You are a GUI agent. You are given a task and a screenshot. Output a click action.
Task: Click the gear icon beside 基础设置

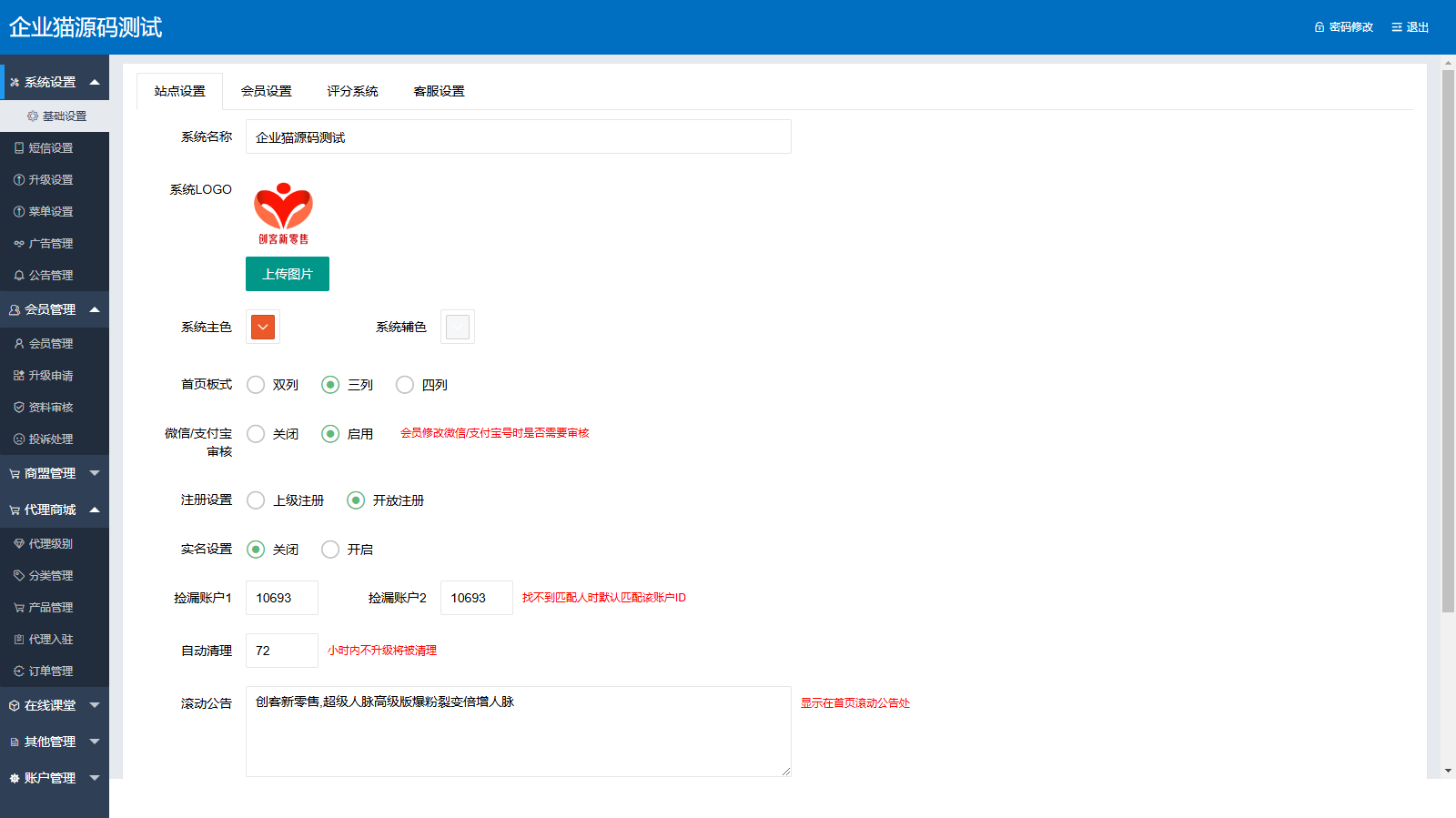[x=33, y=116]
